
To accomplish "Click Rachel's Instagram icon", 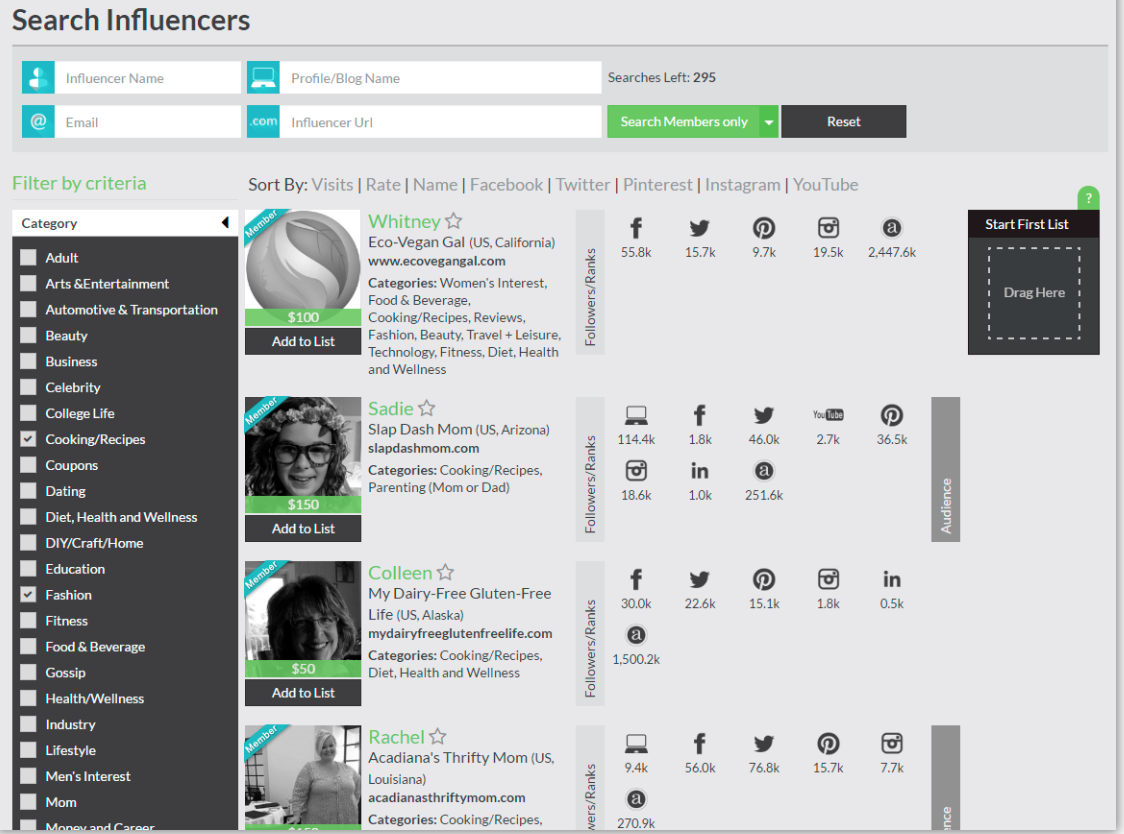I will [892, 743].
